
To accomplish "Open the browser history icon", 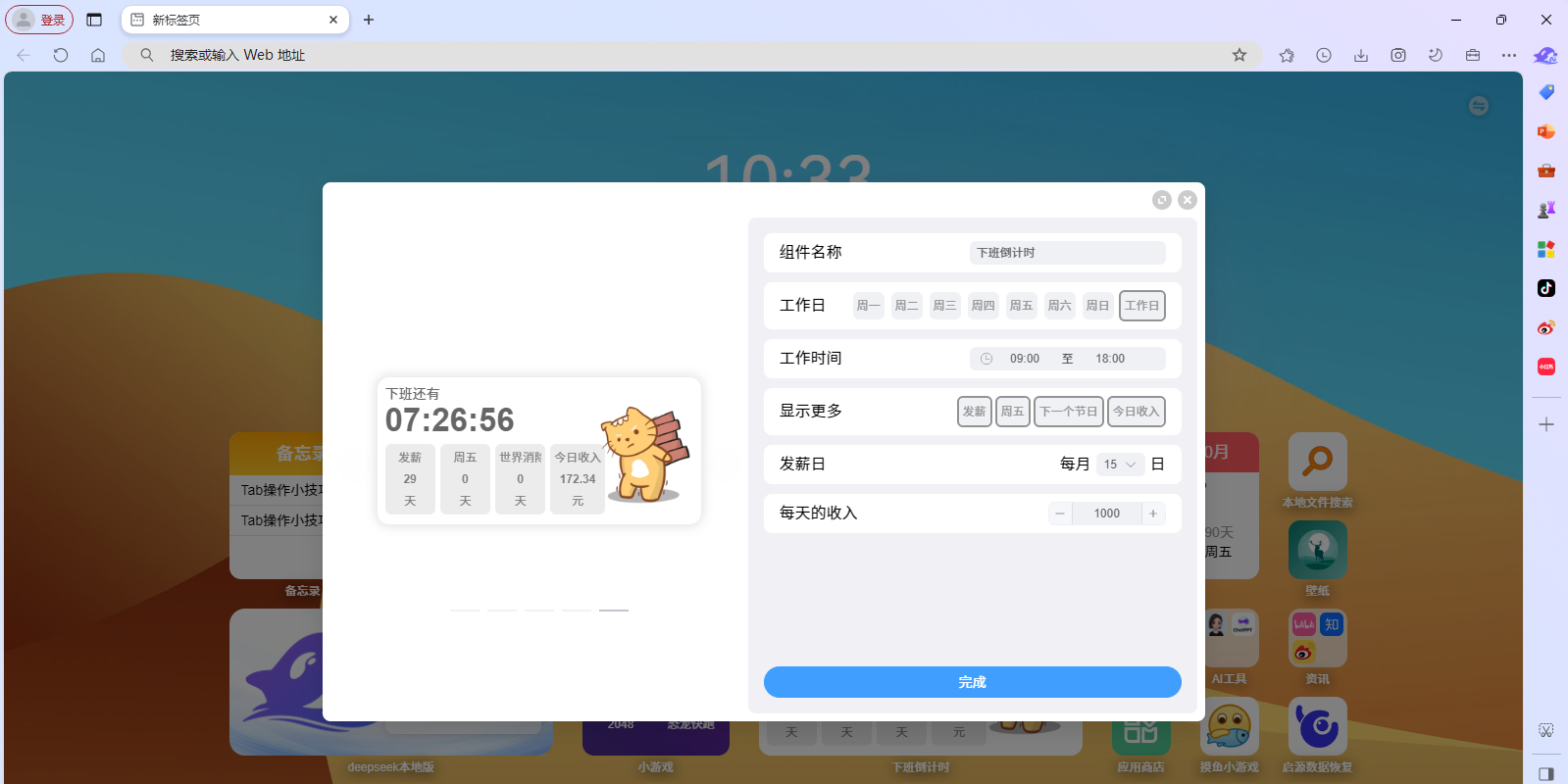I will click(x=1324, y=55).
